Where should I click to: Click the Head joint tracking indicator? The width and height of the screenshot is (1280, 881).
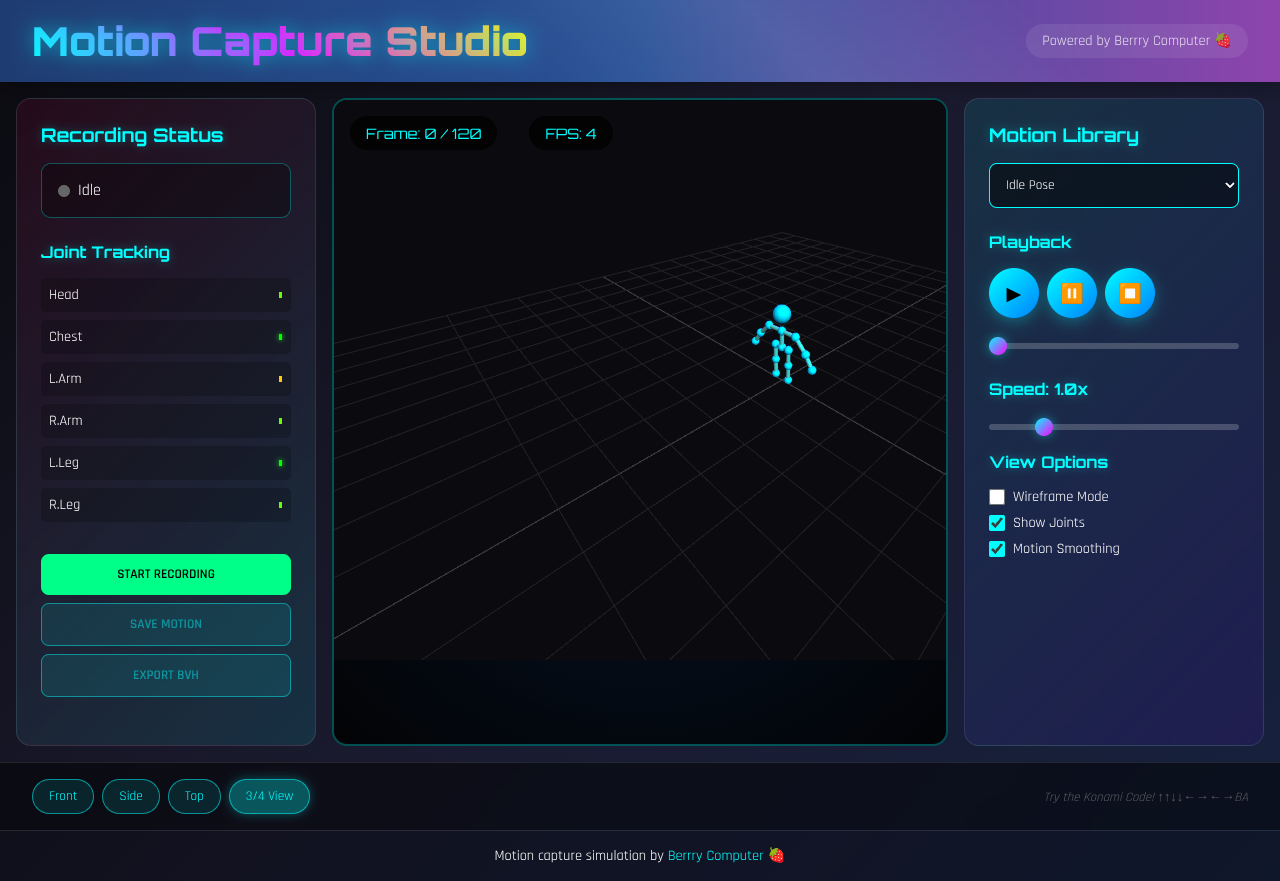tap(281, 295)
